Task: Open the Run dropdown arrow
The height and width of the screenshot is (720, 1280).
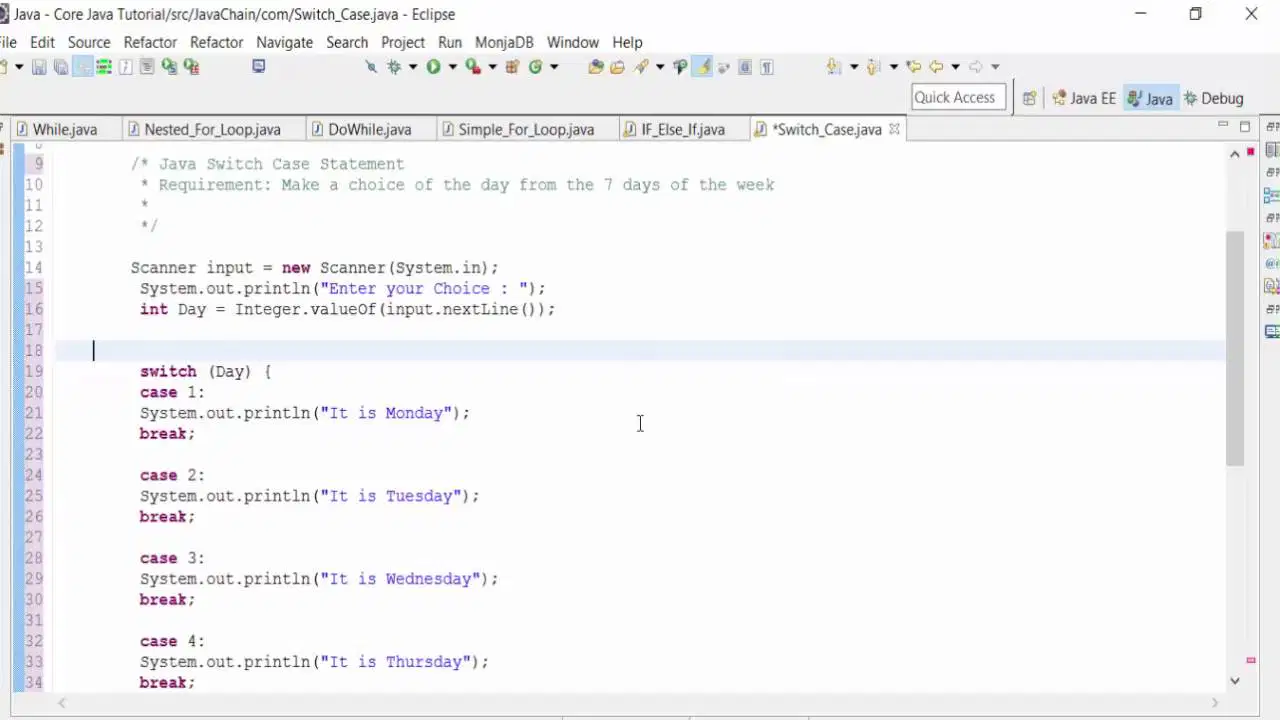Action: pos(452,67)
